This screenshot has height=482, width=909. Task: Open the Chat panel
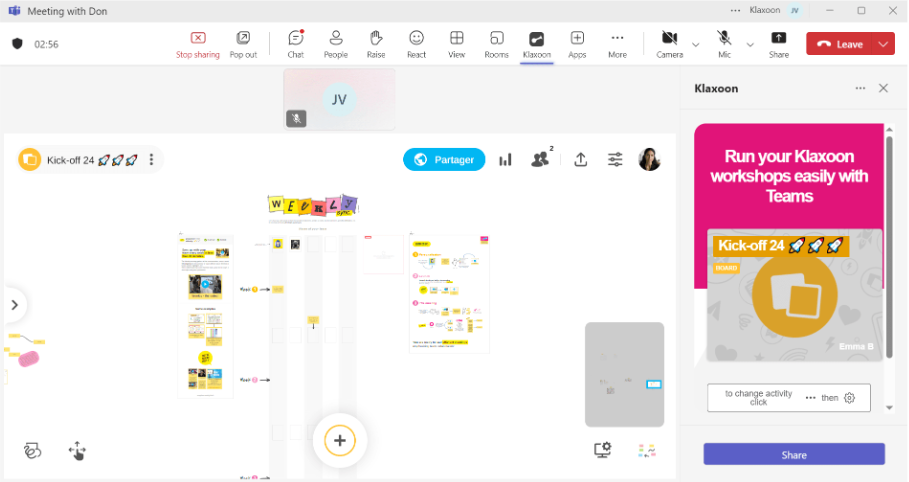point(295,43)
